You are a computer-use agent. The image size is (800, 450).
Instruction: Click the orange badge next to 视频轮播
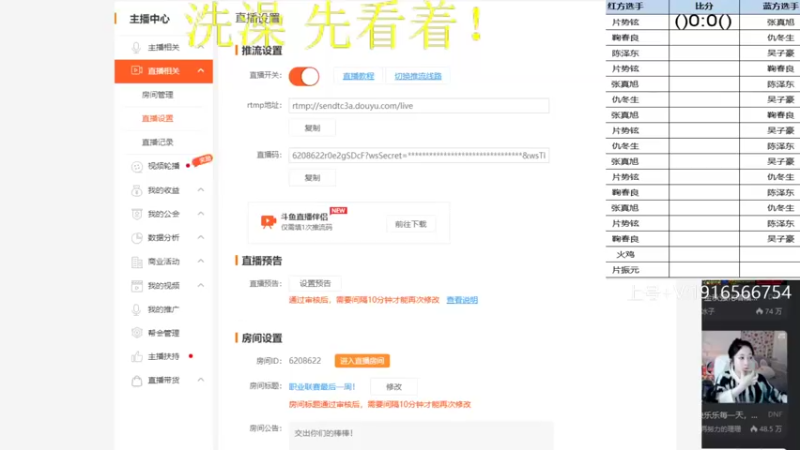[202, 160]
